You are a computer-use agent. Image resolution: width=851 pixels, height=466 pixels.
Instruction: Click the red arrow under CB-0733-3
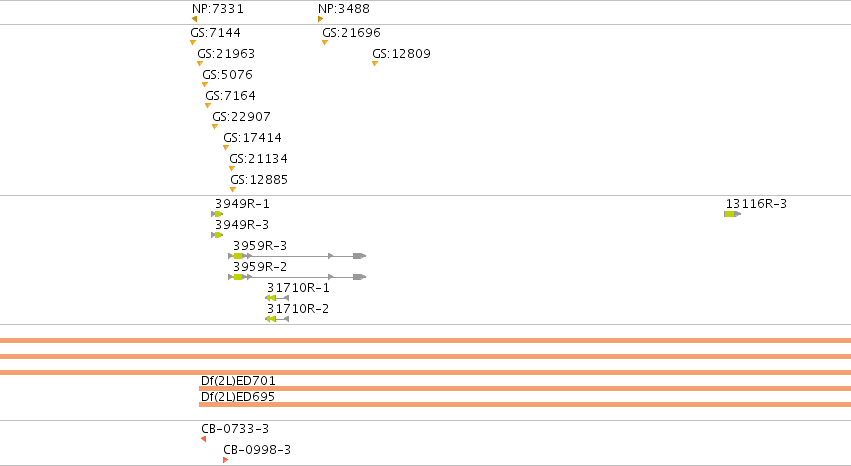[204, 439]
